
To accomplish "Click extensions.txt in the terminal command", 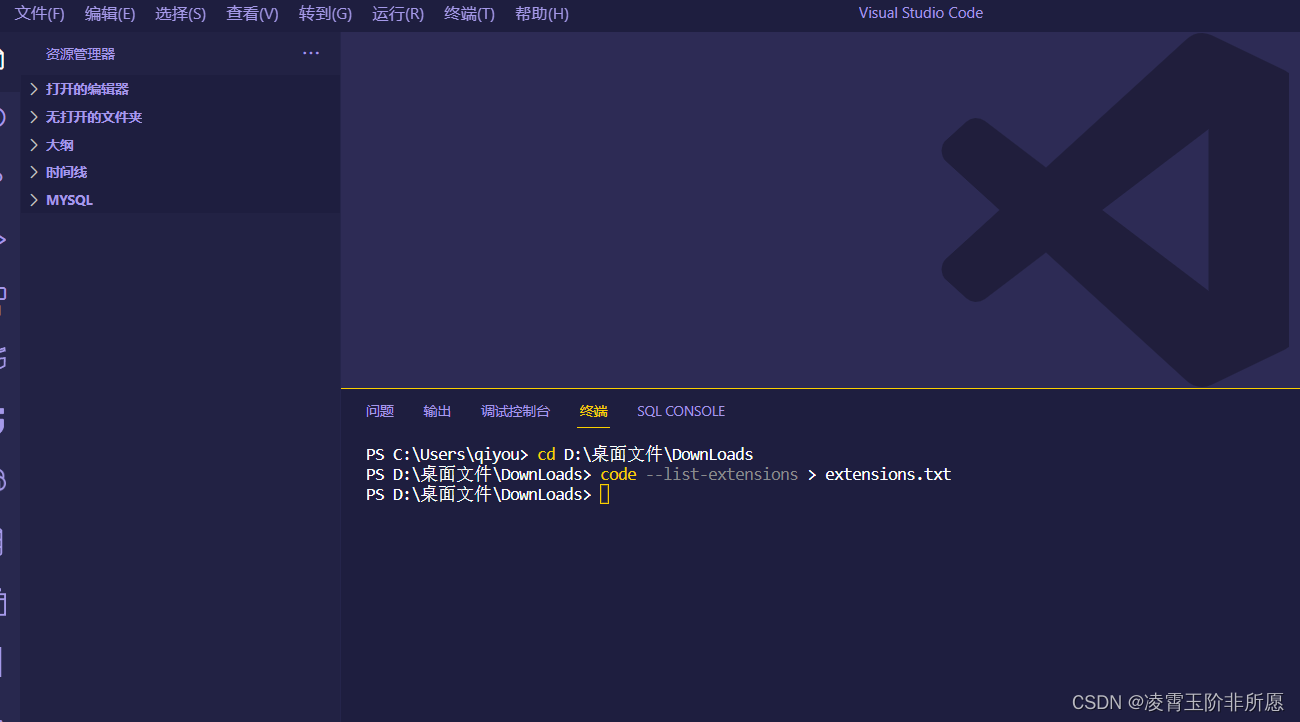I will click(x=888, y=474).
